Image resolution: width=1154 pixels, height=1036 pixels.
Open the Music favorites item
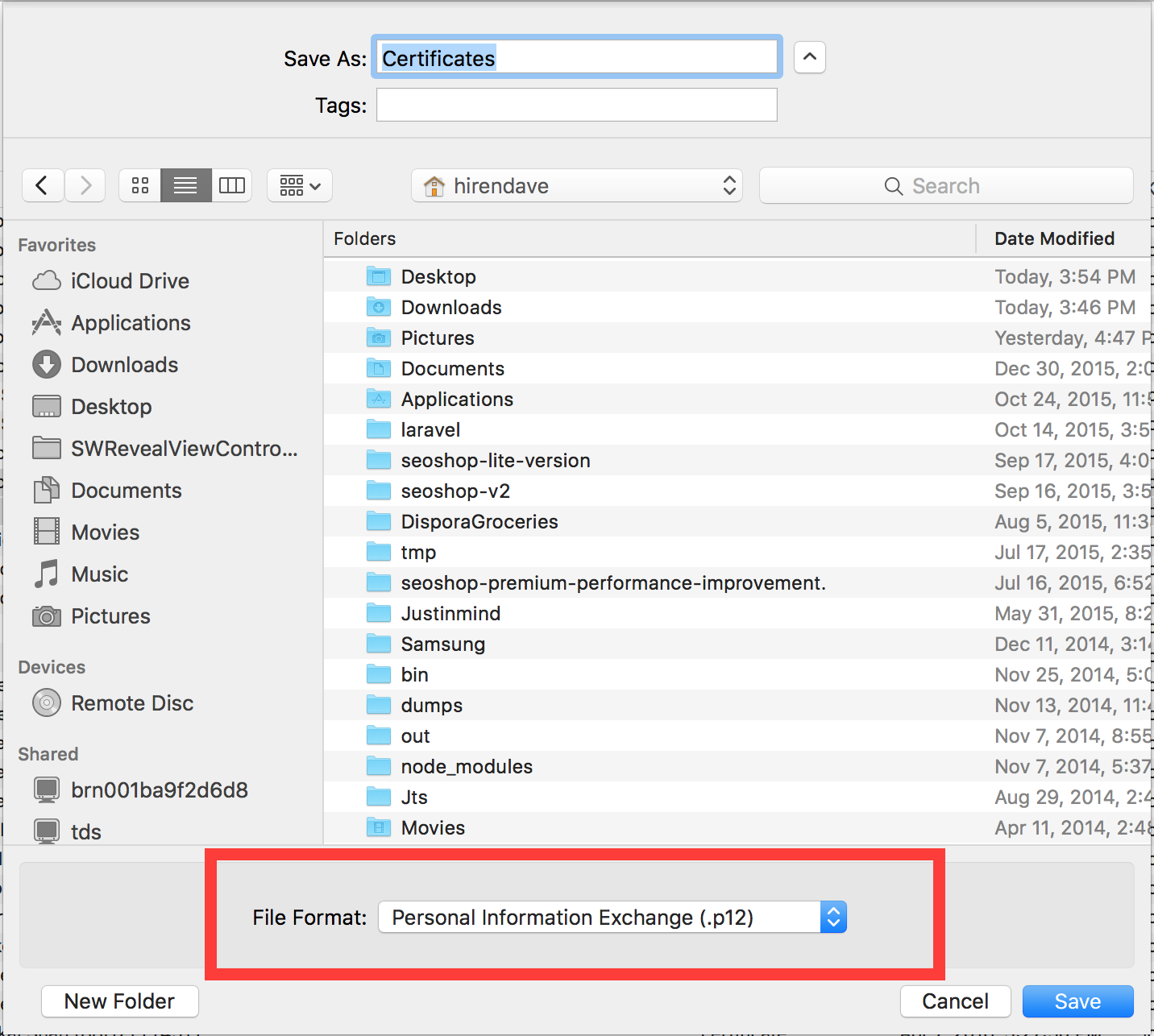coord(99,574)
